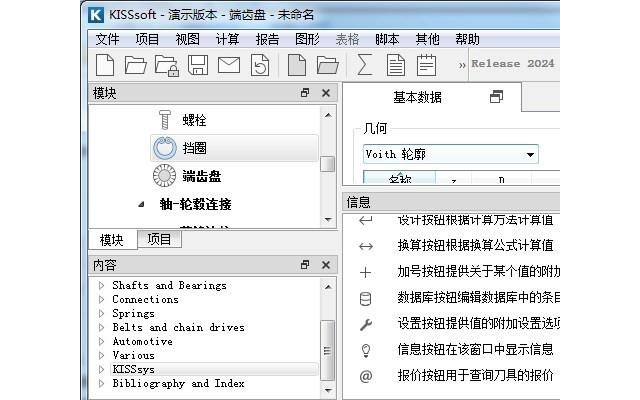Click the 名称 table column header
640x400 pixels.
click(400, 178)
